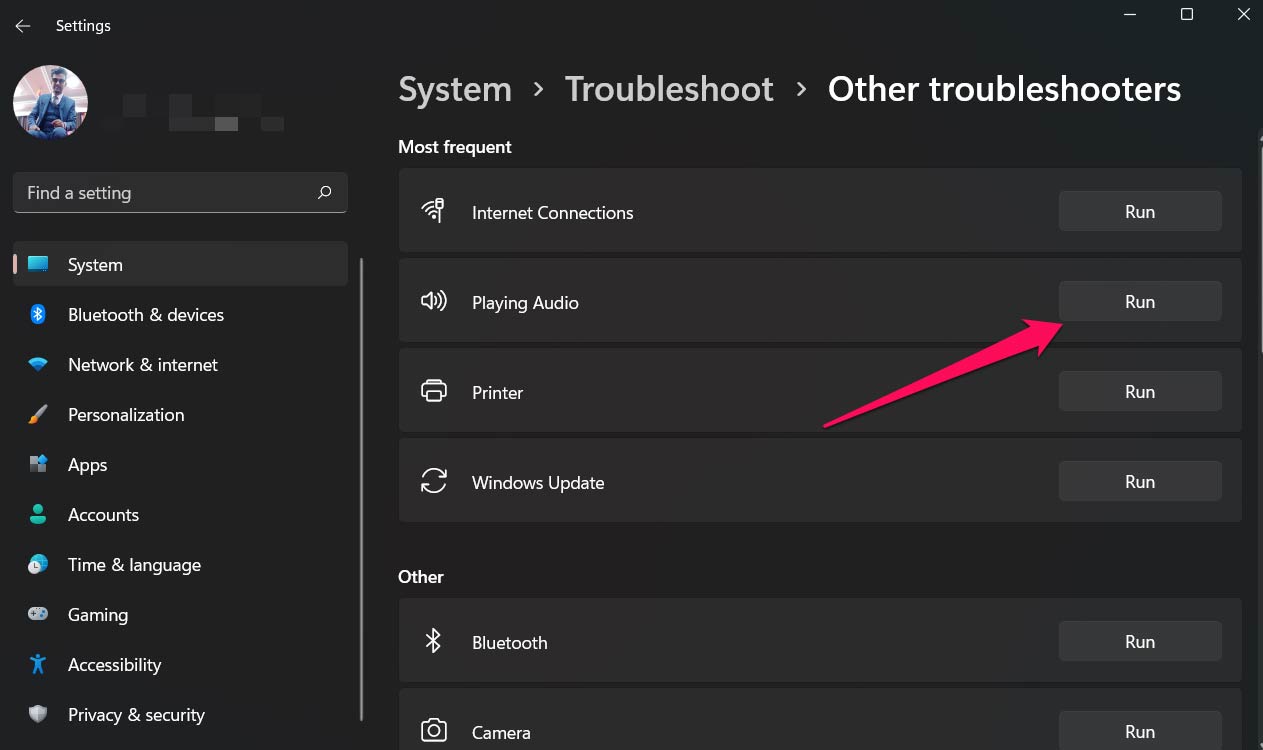The height and width of the screenshot is (750, 1263).
Task: Go to Troubleshoot in the breadcrumb
Action: (669, 89)
